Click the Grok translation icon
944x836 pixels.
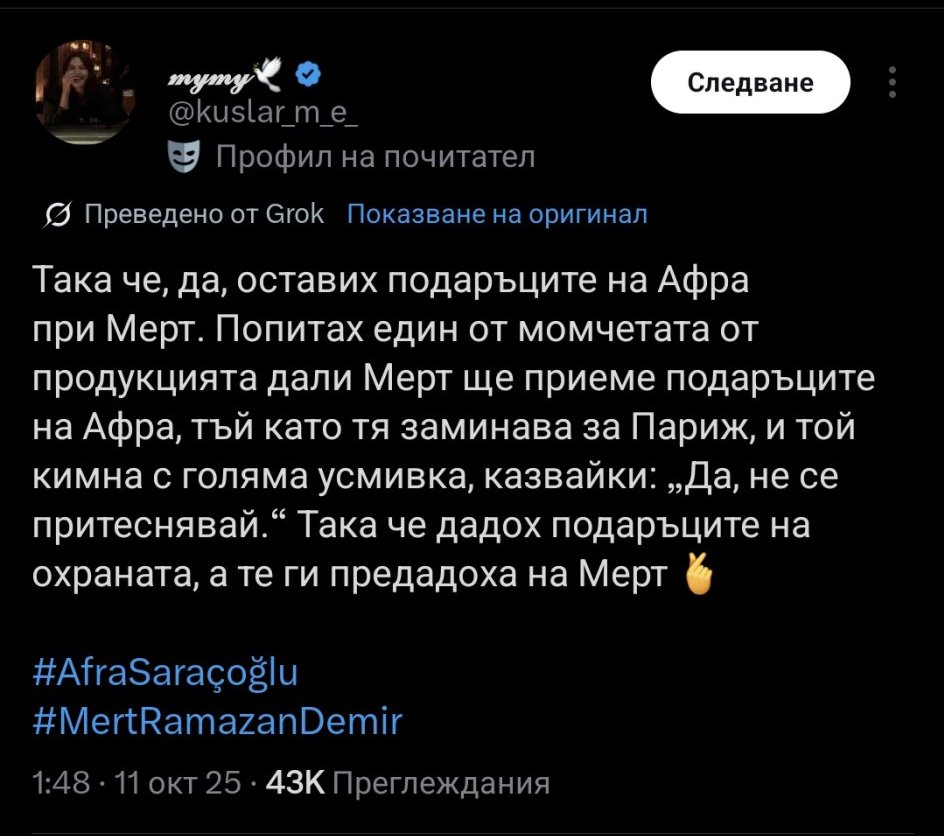point(58,214)
